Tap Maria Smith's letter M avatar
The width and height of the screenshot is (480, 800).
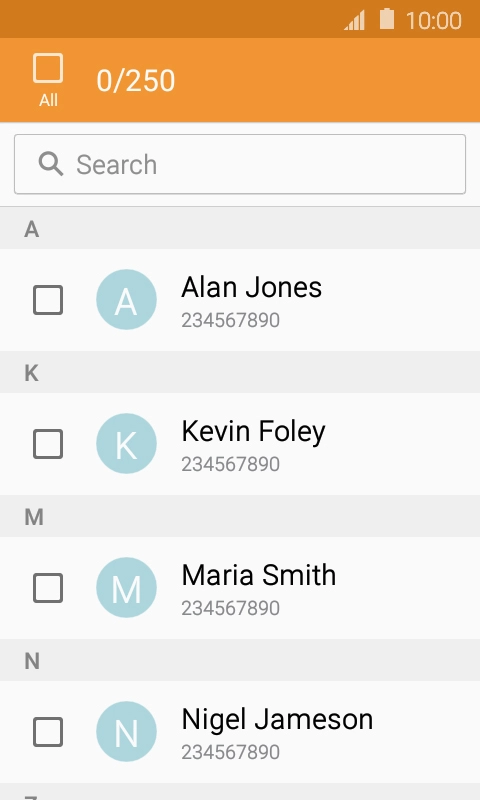pyautogui.click(x=126, y=587)
